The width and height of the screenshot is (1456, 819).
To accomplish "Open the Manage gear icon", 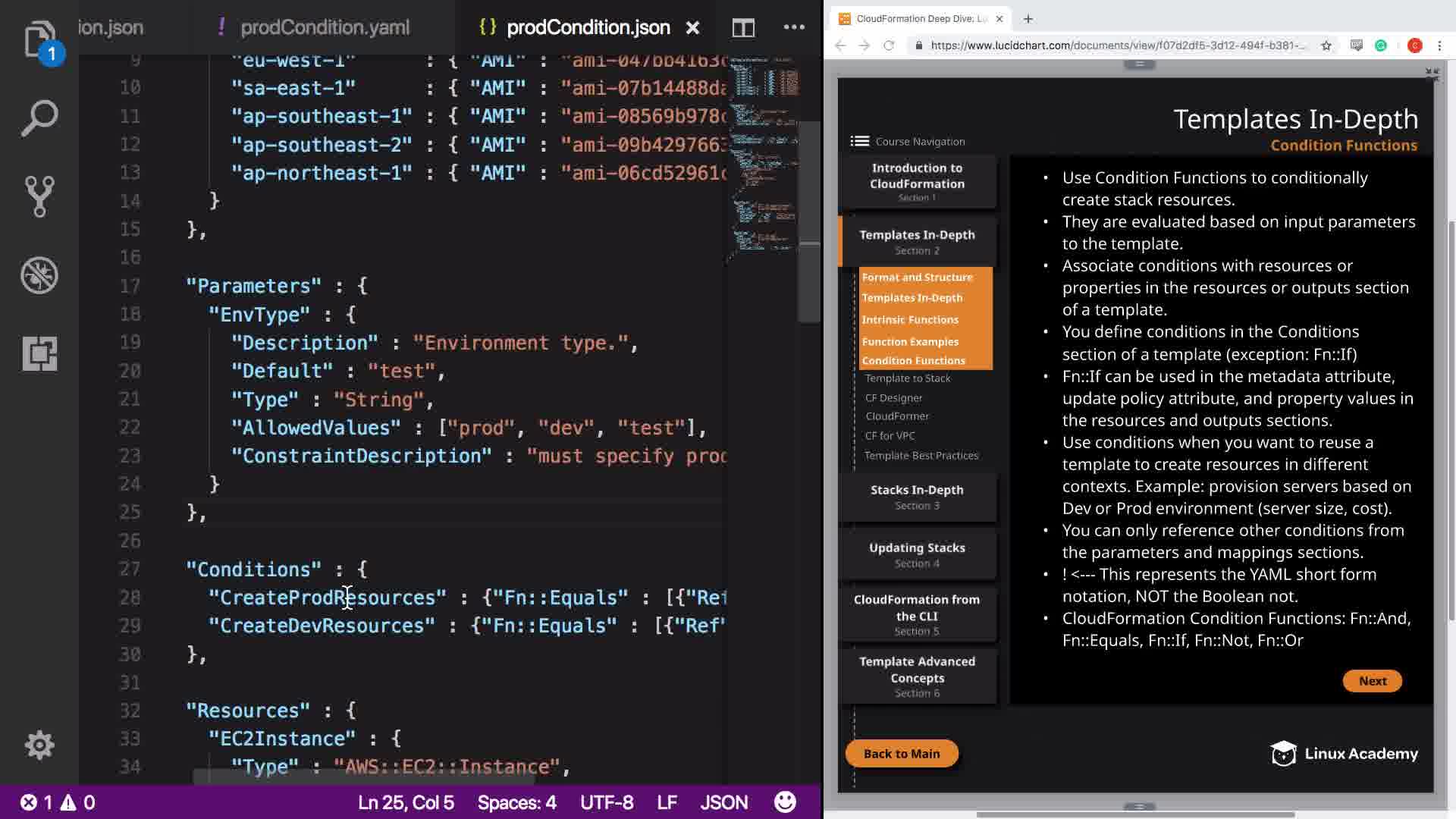I will click(x=39, y=745).
